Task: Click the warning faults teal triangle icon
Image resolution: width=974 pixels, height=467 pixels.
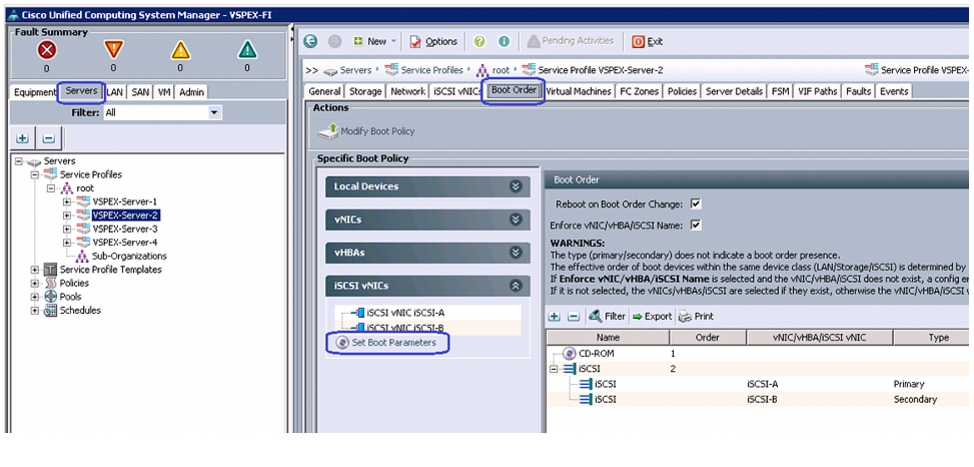Action: (x=247, y=50)
